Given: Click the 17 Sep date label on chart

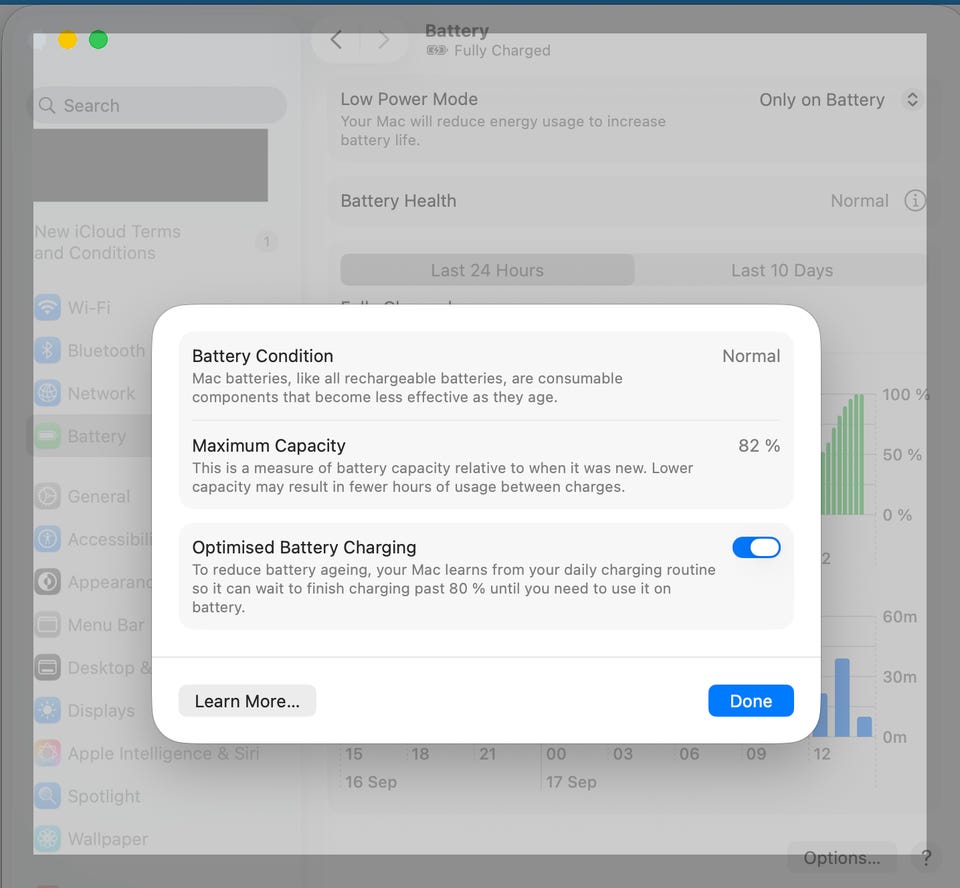Looking at the screenshot, I should coord(571,782).
